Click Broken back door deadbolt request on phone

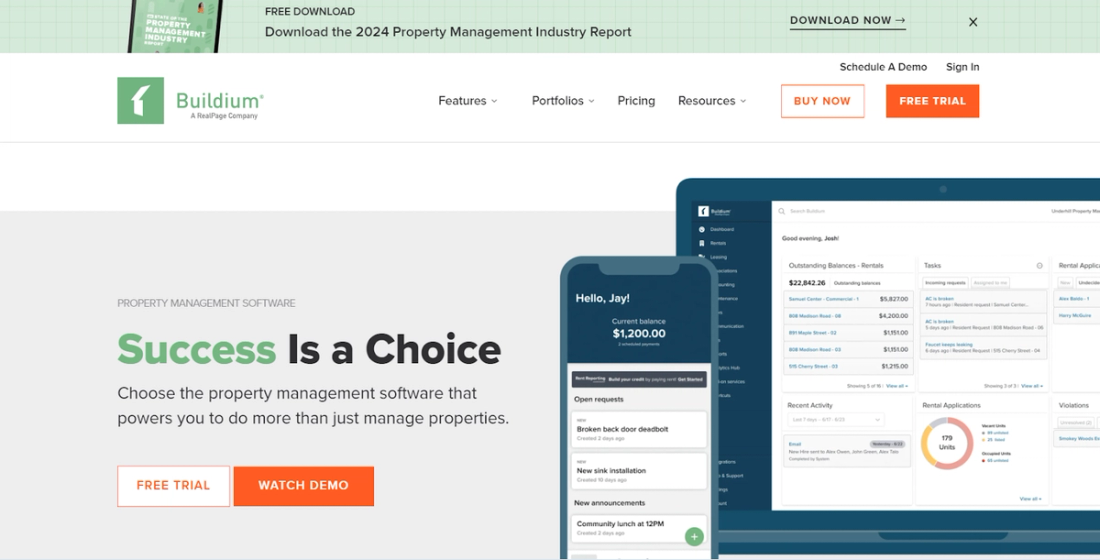click(638, 429)
